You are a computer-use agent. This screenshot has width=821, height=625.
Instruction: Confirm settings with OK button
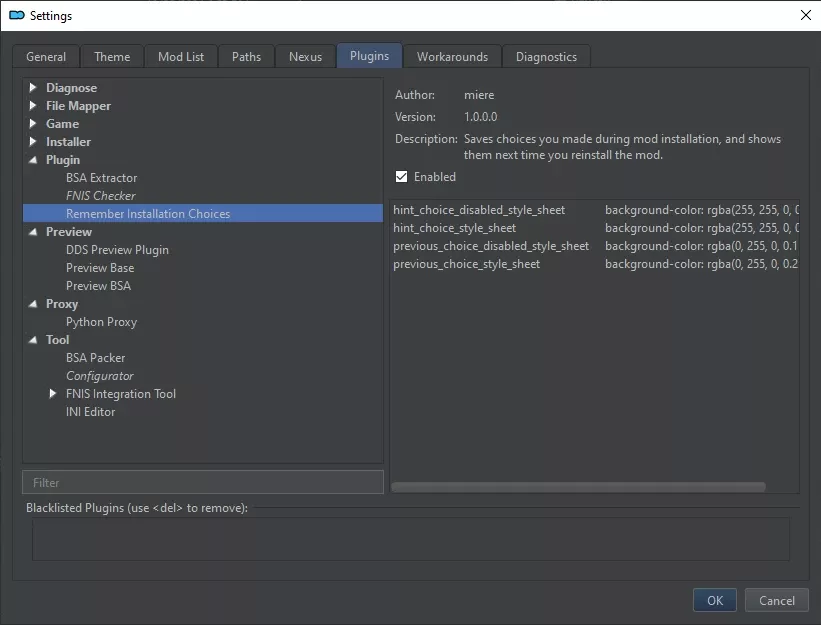(715, 600)
